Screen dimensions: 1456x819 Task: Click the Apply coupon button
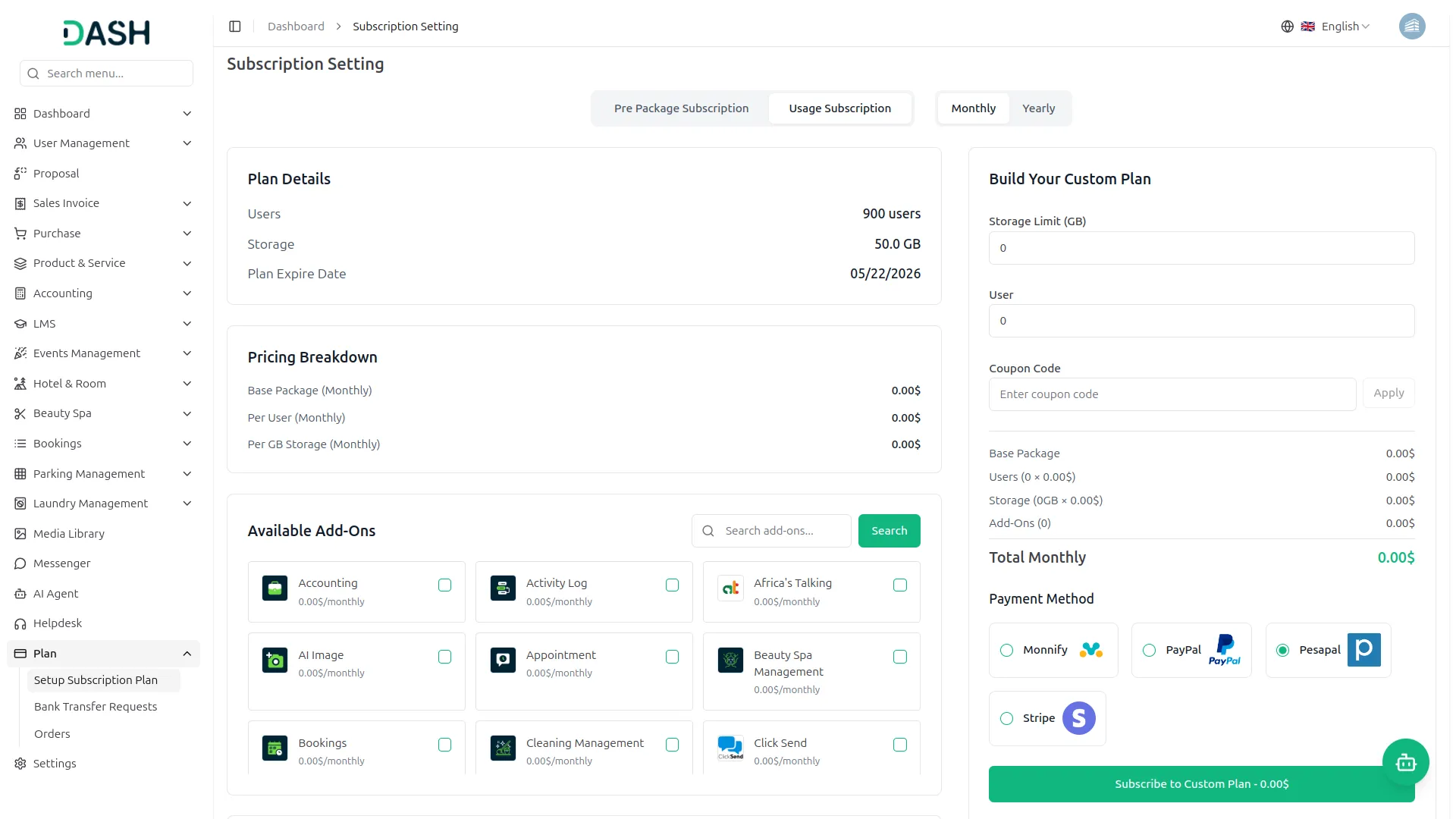pyautogui.click(x=1388, y=393)
